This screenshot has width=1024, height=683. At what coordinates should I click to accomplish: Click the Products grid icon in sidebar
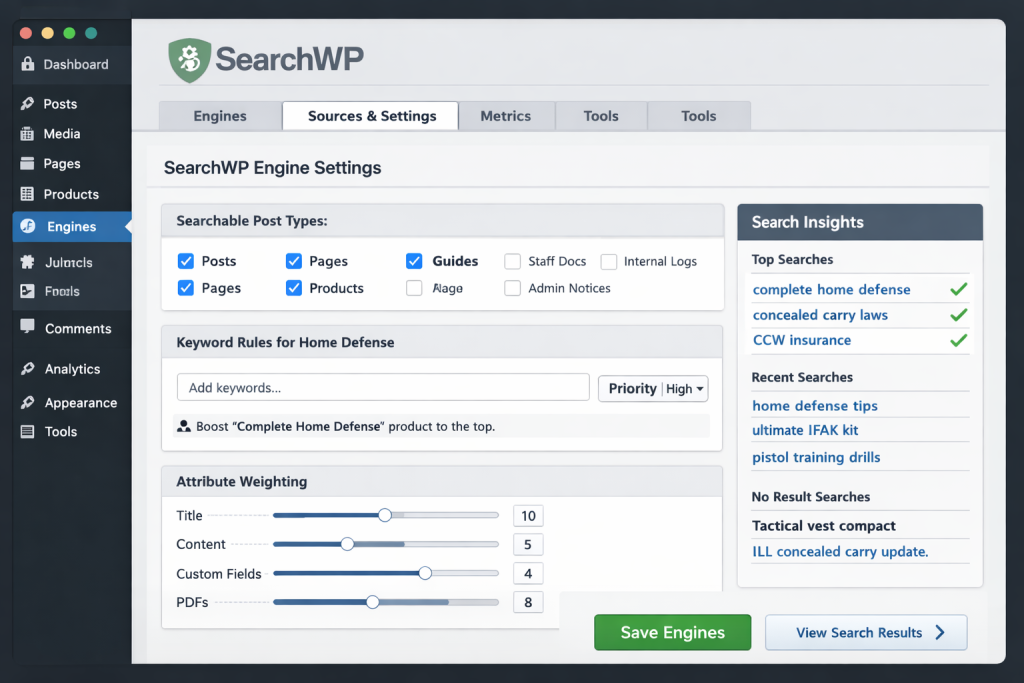[26, 194]
